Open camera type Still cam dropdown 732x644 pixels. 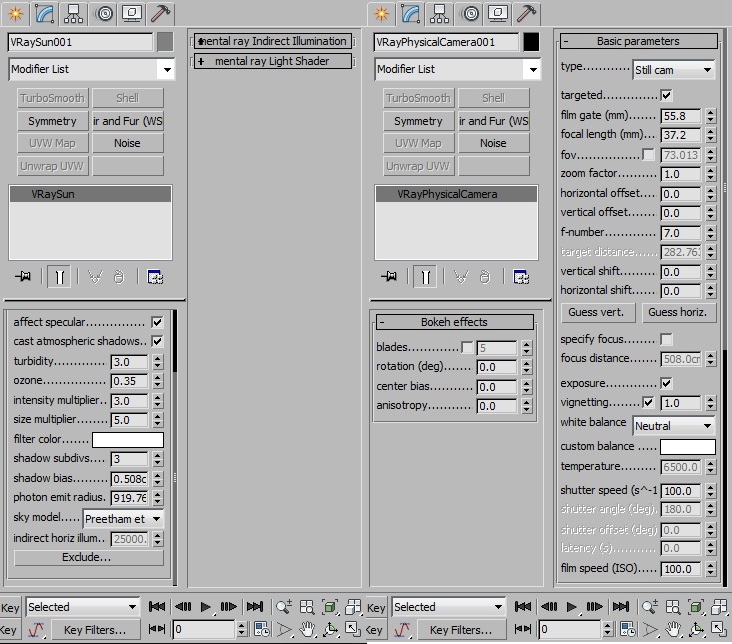[674, 70]
